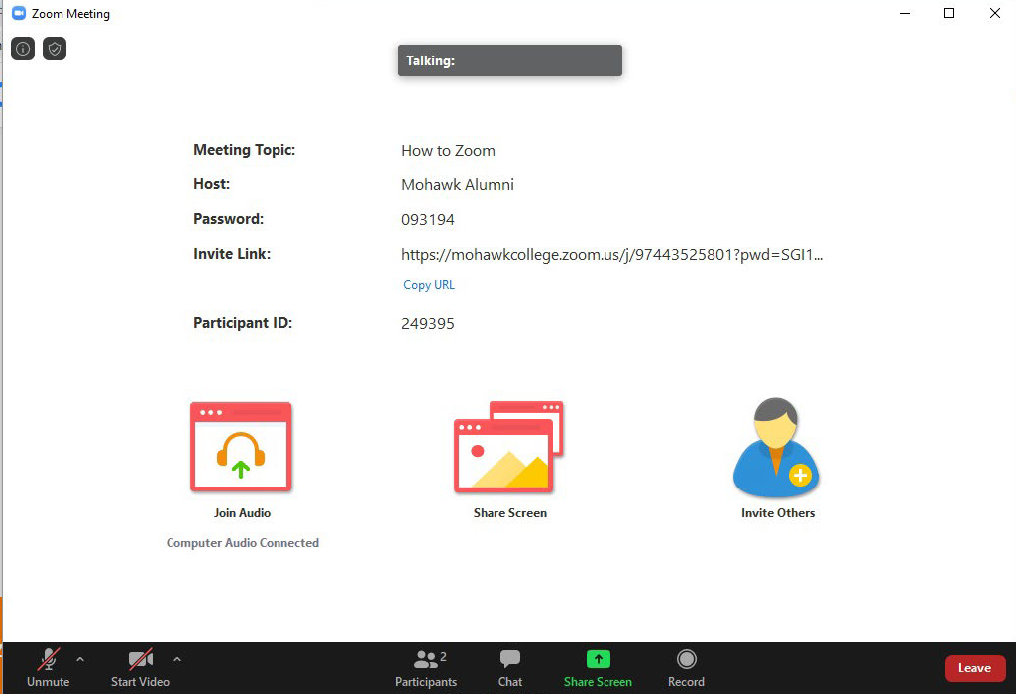Click the Zoom Meeting title bar icon
Image resolution: width=1016 pixels, height=694 pixels.
tap(18, 14)
